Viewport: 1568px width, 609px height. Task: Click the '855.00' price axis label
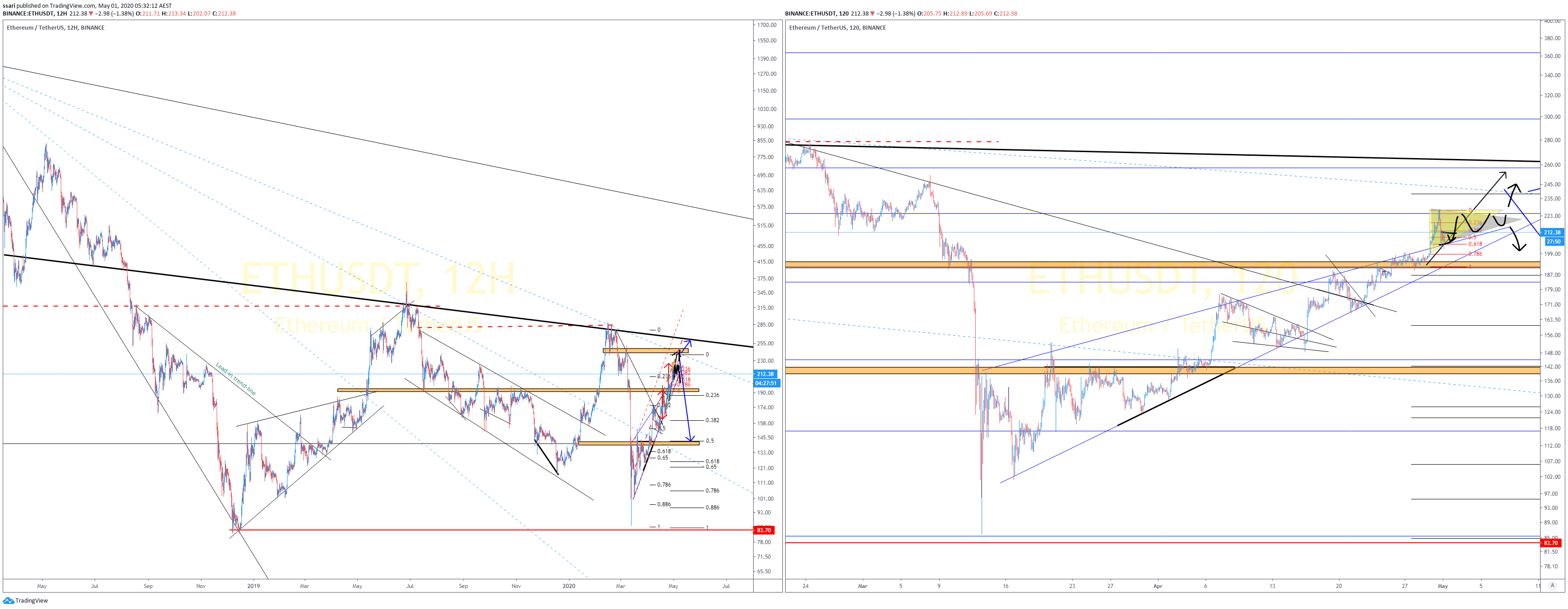(765, 141)
